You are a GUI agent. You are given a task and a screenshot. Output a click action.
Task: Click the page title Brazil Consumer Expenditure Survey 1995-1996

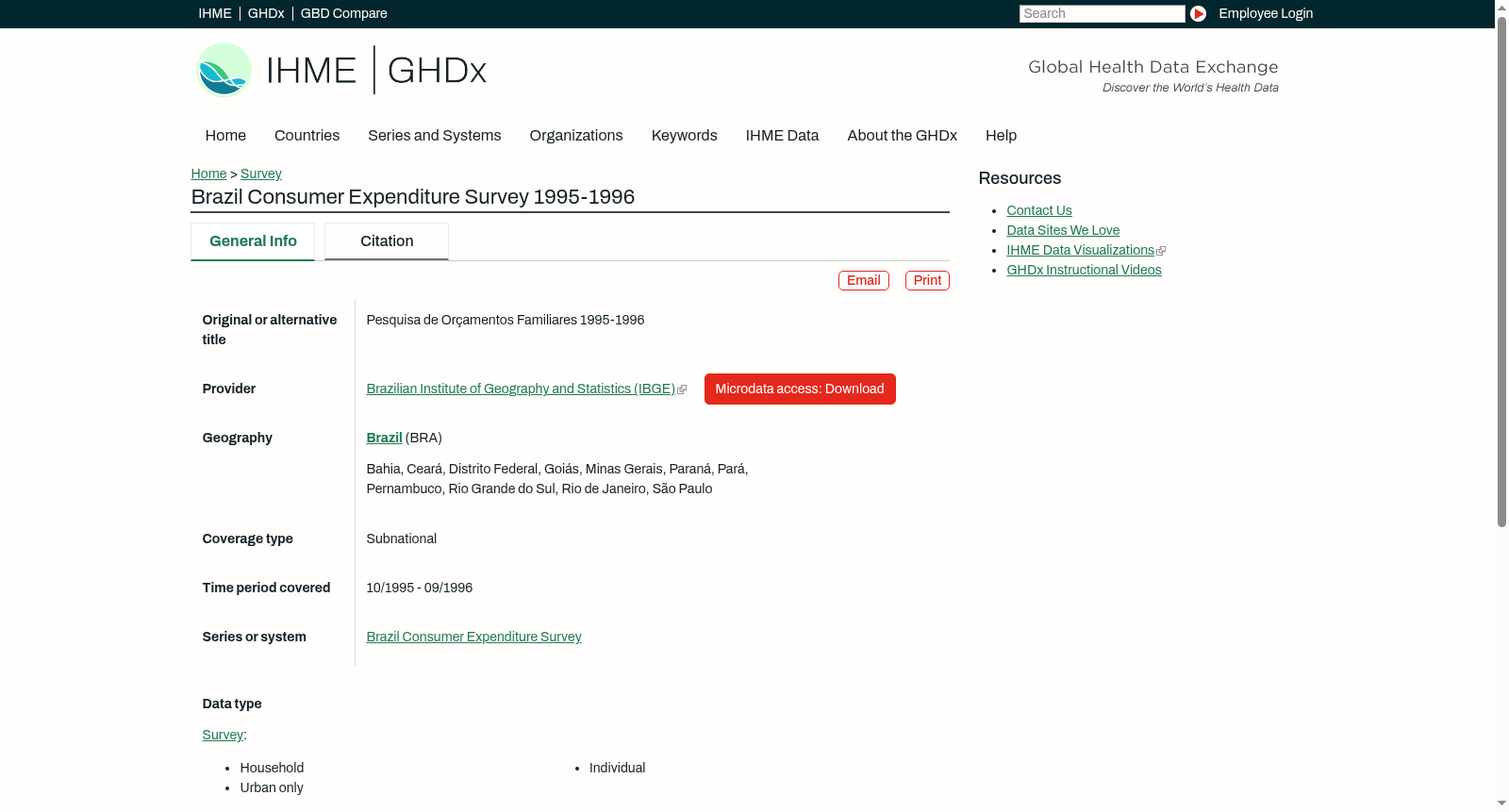click(x=412, y=197)
